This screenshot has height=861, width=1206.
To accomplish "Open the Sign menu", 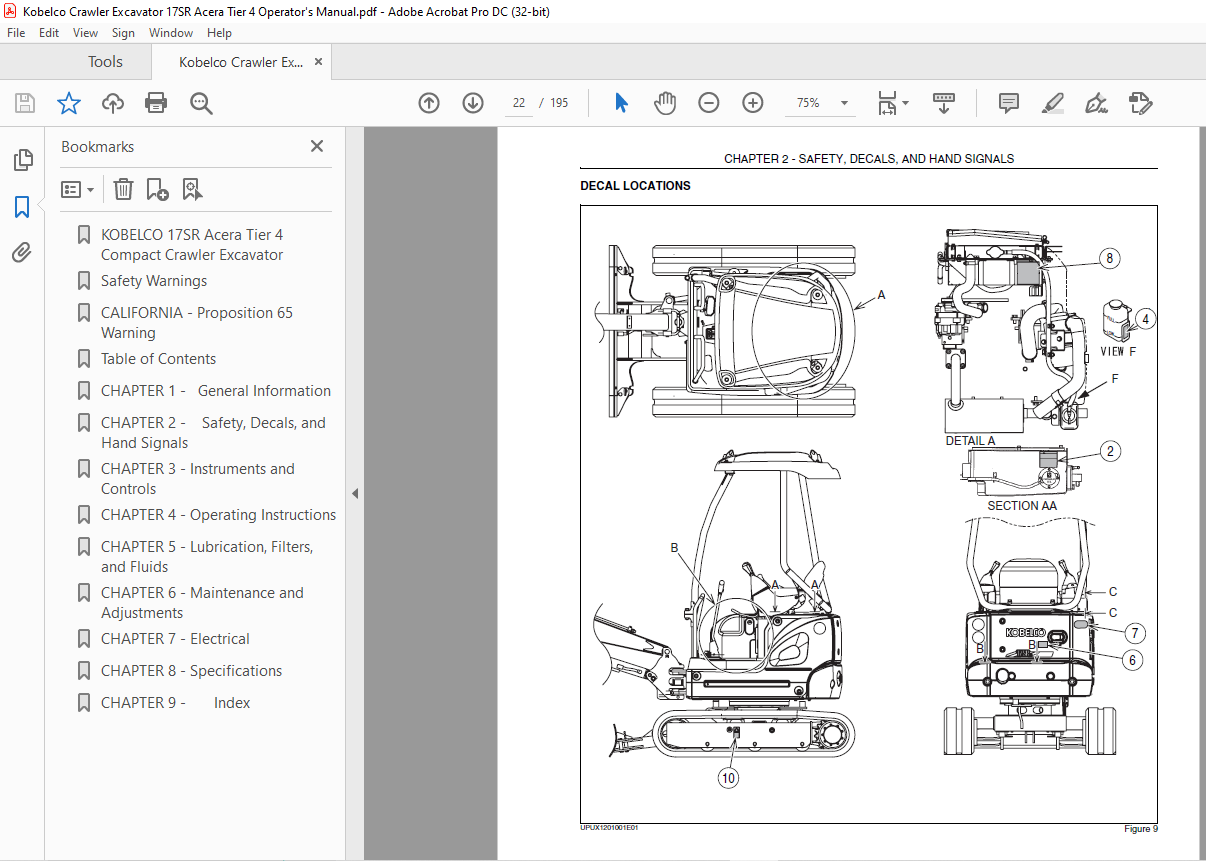I will click(x=123, y=33).
